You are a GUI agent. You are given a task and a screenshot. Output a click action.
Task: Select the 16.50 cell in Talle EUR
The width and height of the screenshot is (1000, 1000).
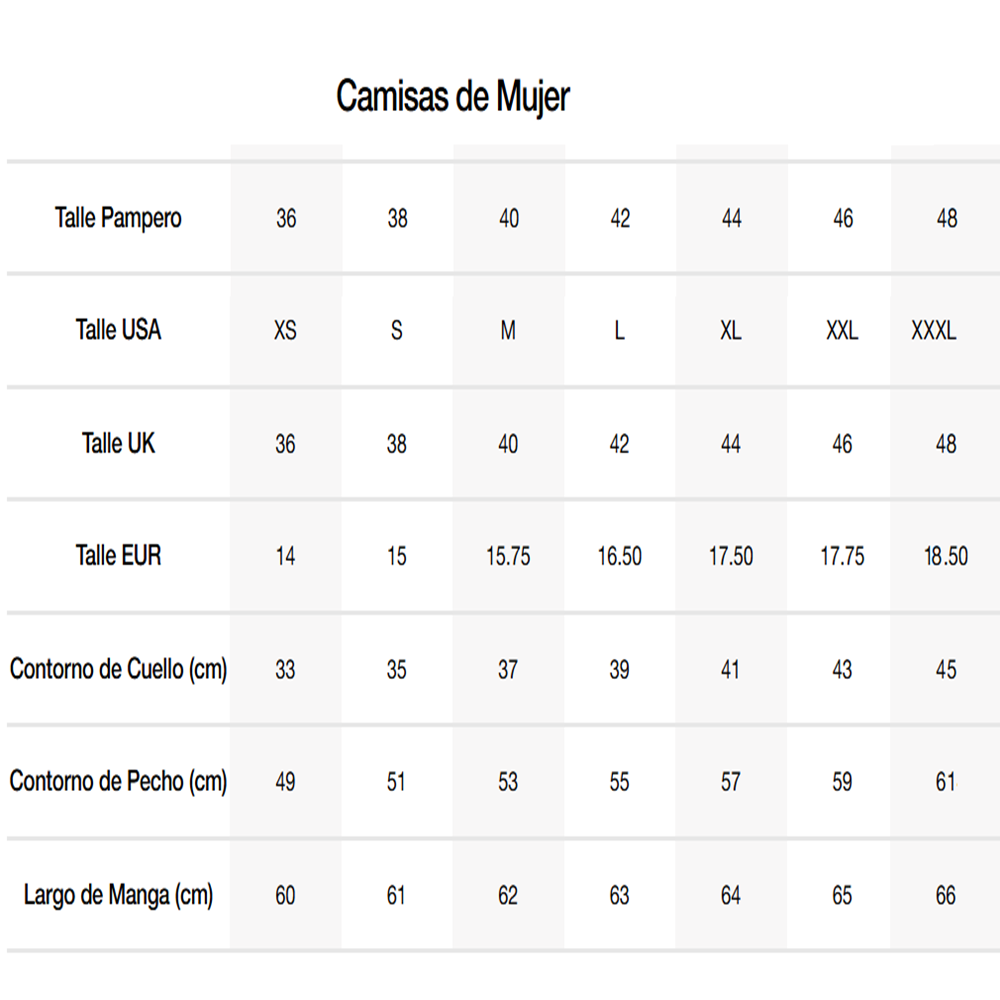coord(620,557)
